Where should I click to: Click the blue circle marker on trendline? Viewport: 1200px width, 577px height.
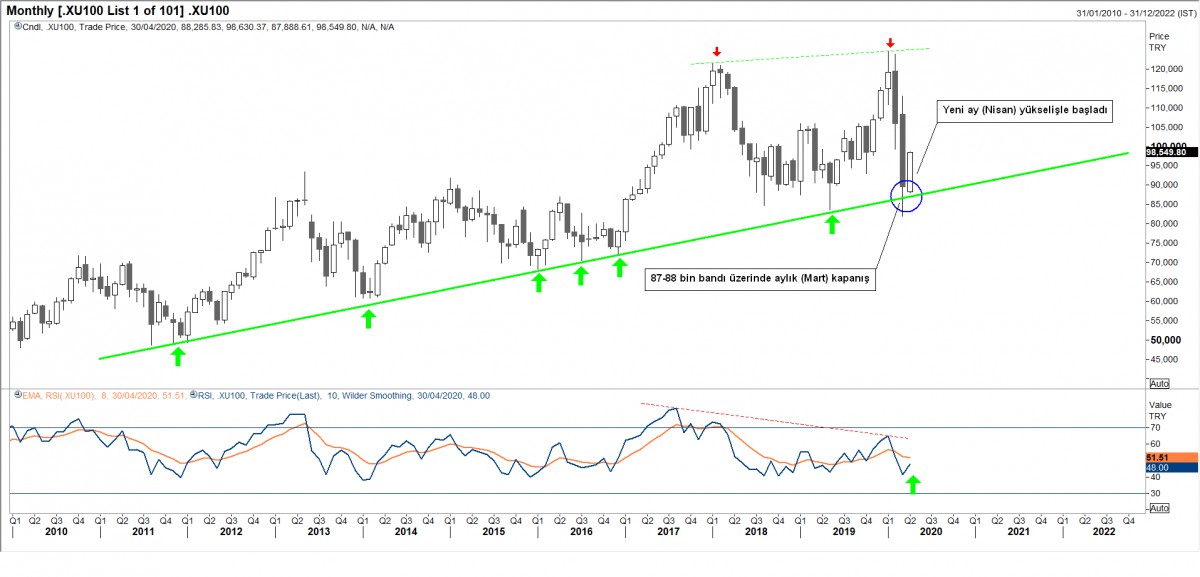(905, 195)
